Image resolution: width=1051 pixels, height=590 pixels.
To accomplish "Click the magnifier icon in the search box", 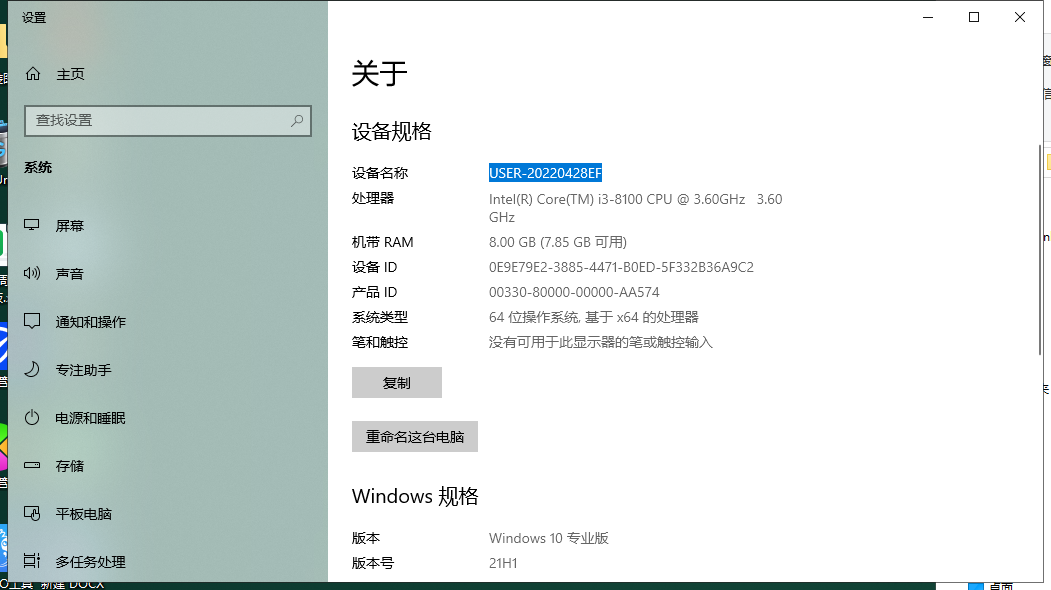I will coord(297,120).
